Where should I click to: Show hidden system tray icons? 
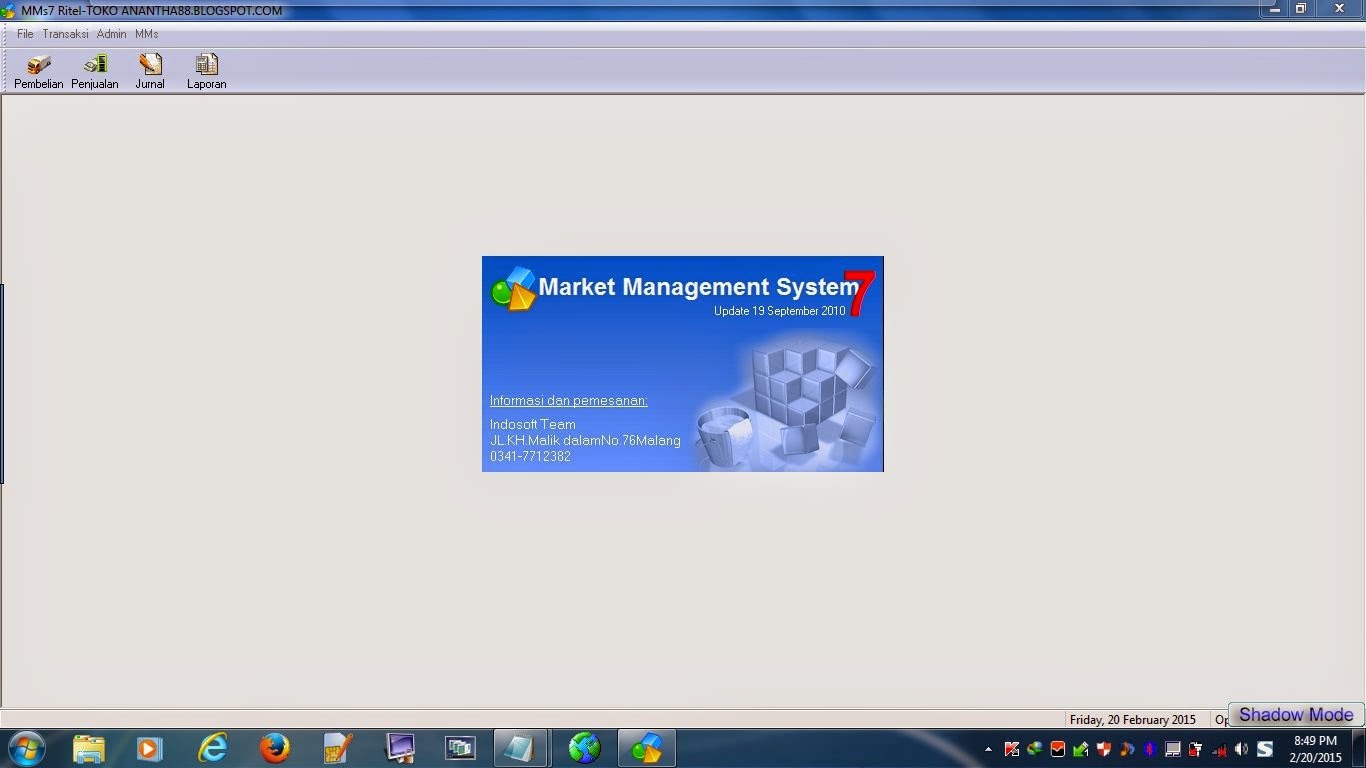(988, 749)
